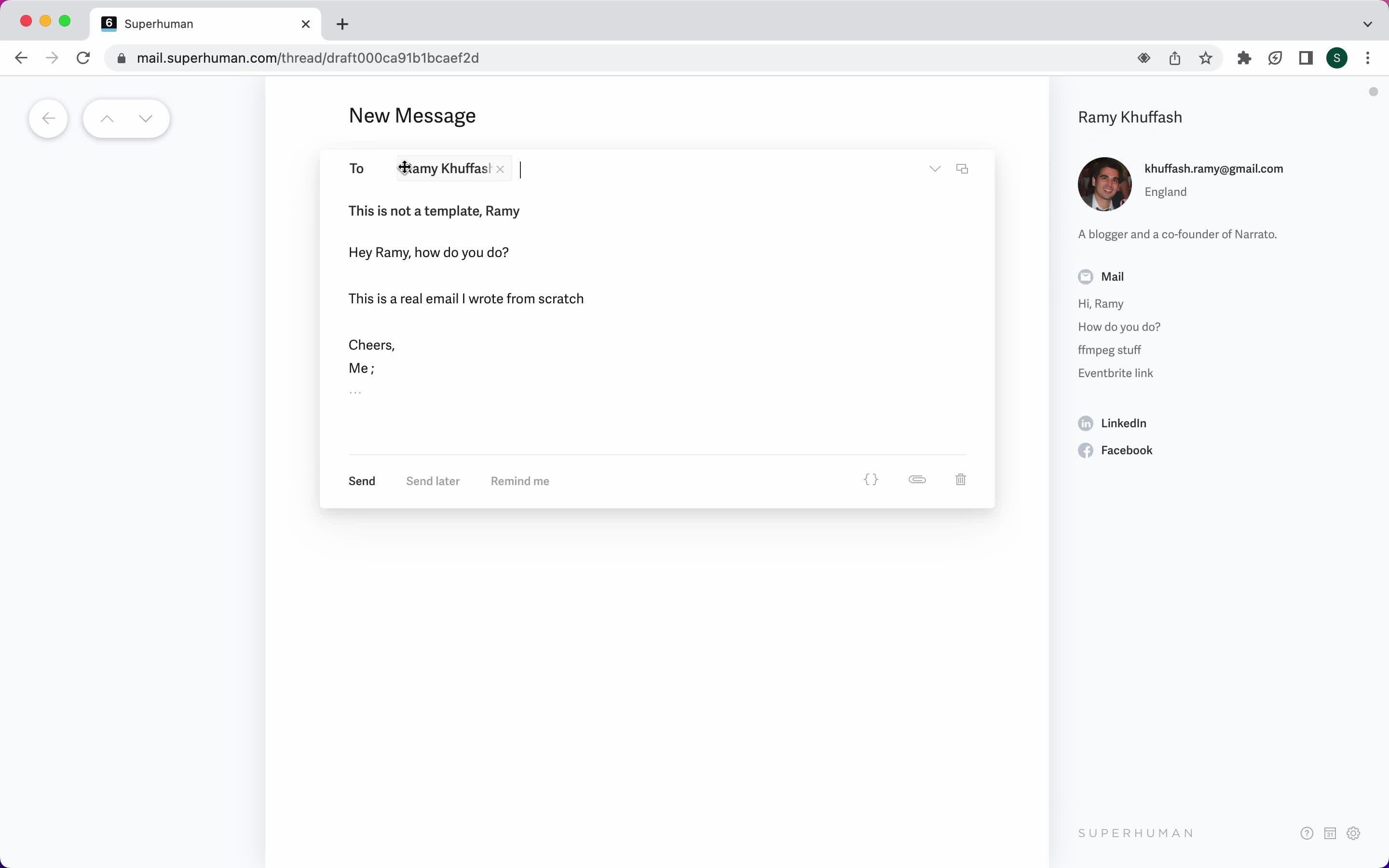1389x868 pixels.
Task: Click the link attachment icon in toolbar
Action: [x=915, y=479]
